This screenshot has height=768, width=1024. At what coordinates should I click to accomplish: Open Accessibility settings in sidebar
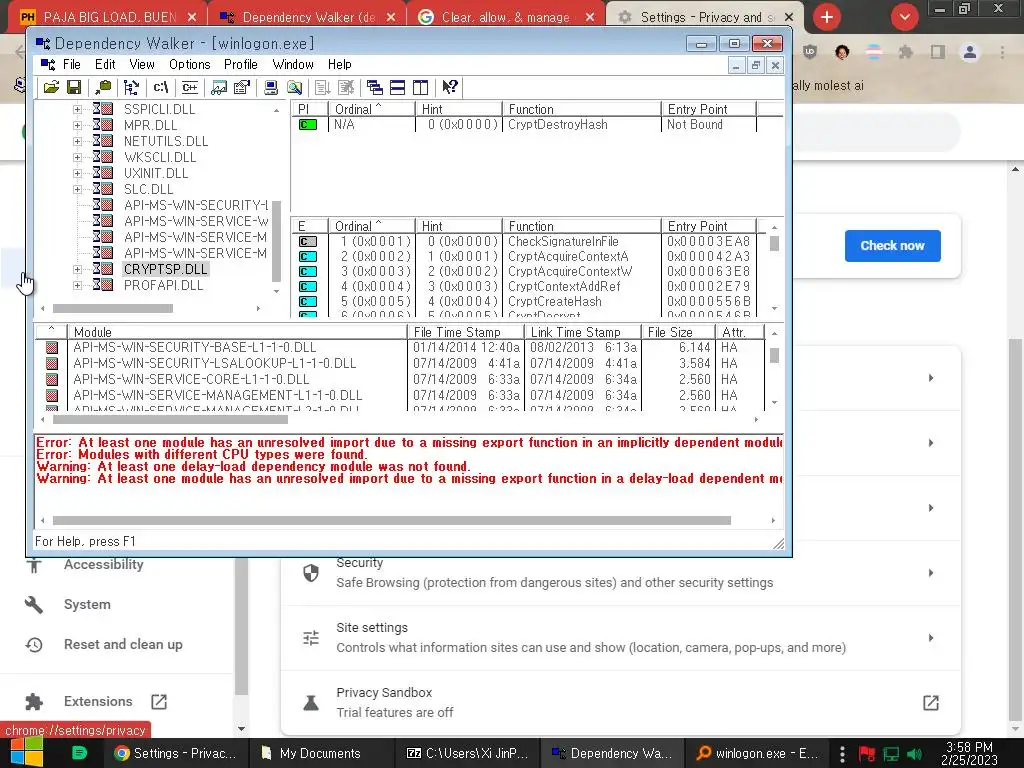103,564
